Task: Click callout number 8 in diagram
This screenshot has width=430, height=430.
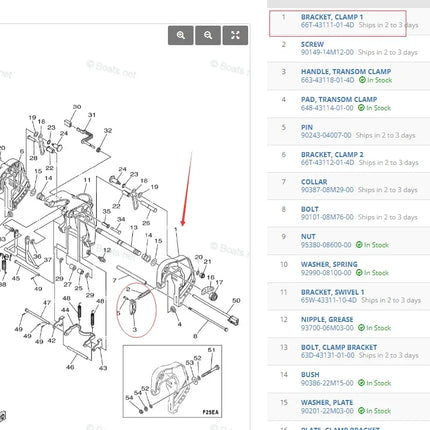Action: [195, 336]
